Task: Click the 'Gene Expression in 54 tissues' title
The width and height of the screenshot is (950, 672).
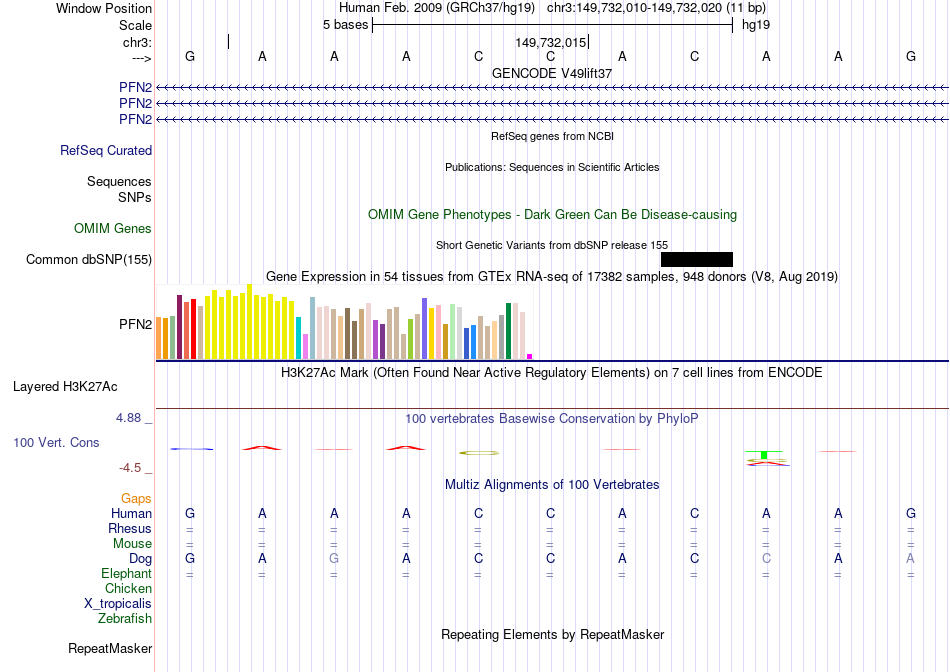Action: pos(552,277)
